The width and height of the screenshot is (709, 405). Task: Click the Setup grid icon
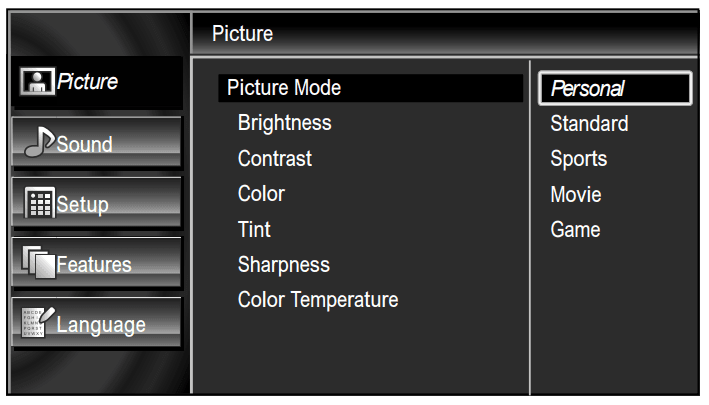point(38,203)
